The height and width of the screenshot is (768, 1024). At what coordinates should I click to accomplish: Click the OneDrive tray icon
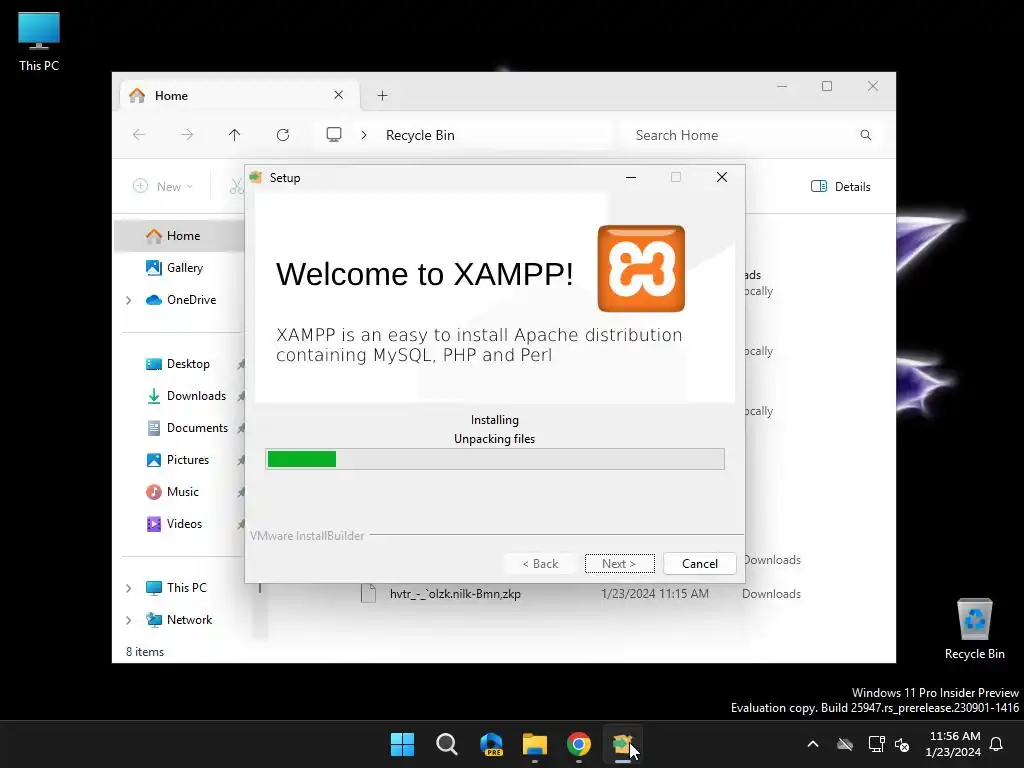[x=845, y=744]
